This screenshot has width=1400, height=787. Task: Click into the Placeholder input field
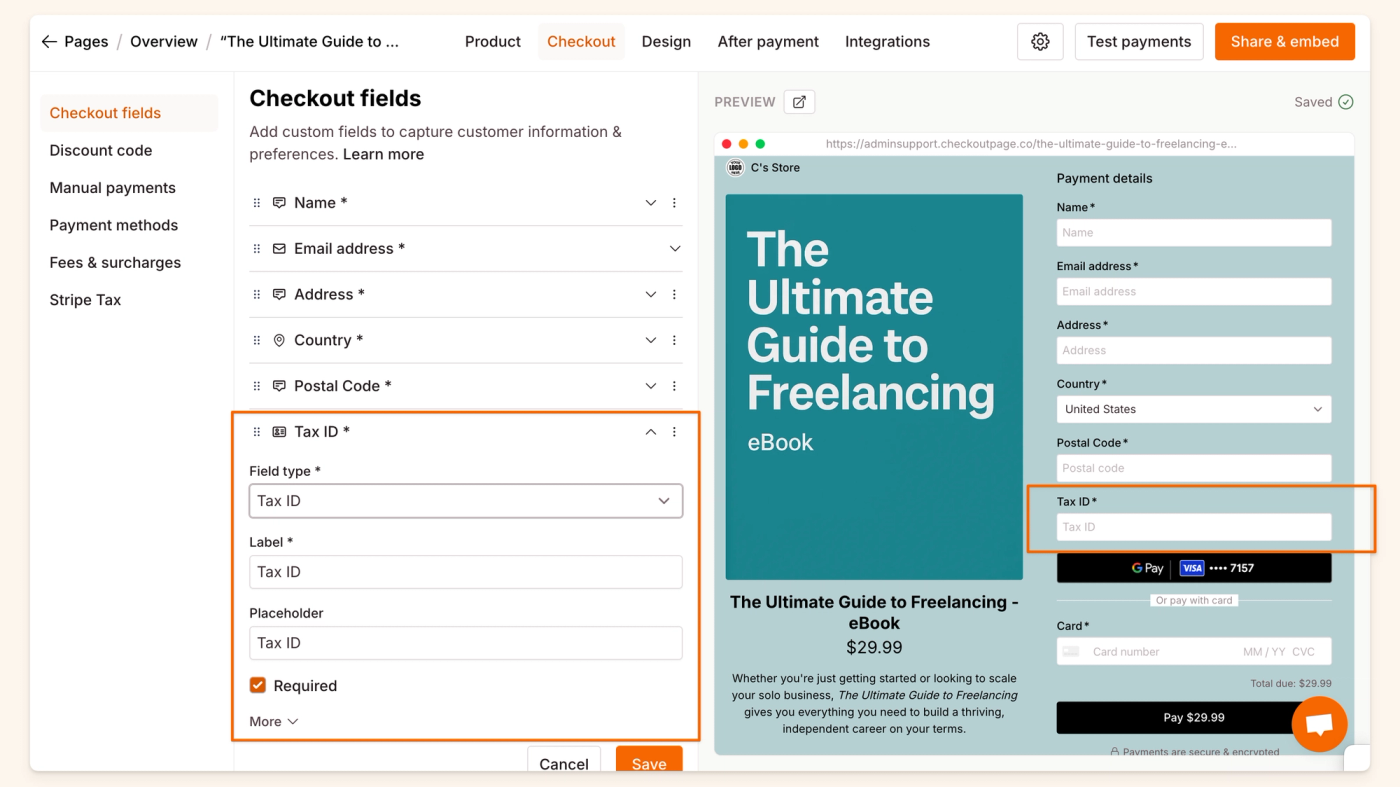point(466,643)
